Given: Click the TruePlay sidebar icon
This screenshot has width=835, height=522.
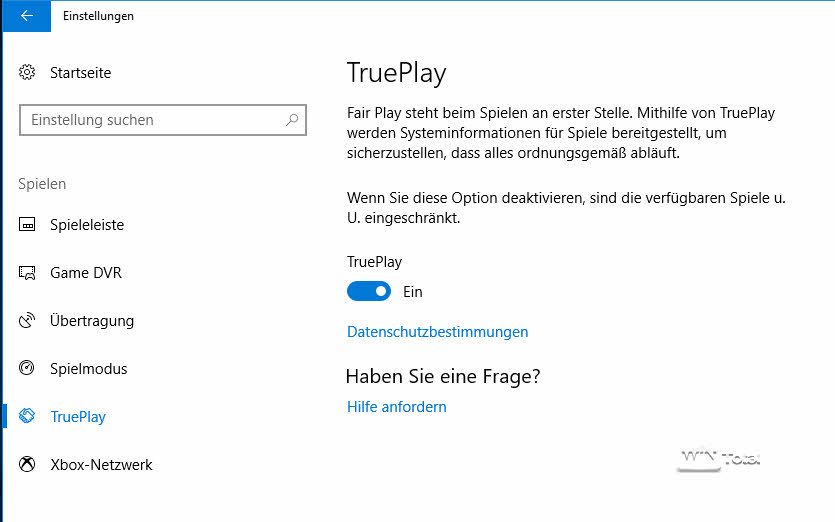Looking at the screenshot, I should pyautogui.click(x=28, y=417).
